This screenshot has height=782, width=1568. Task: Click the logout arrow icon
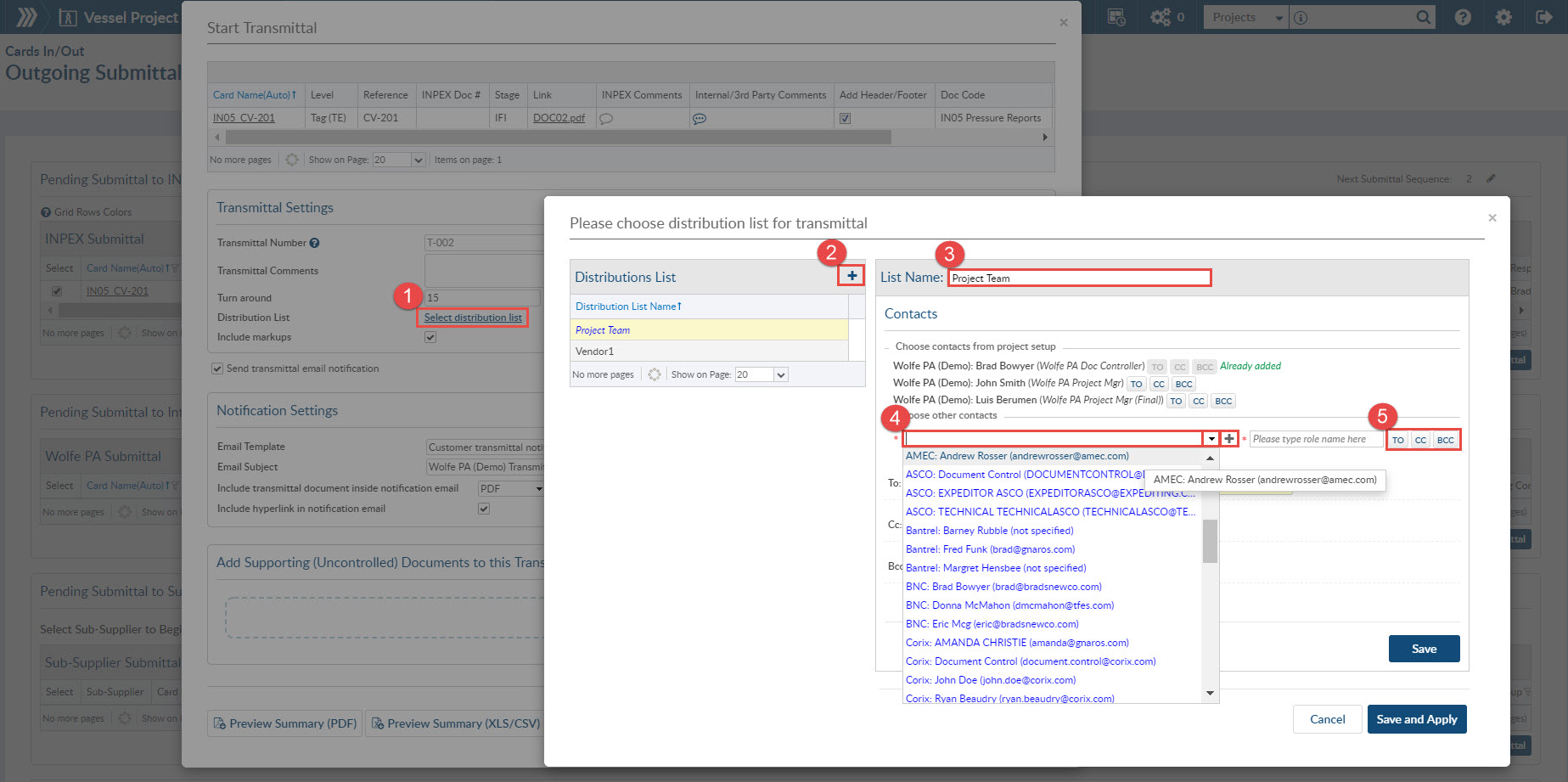[x=1544, y=17]
